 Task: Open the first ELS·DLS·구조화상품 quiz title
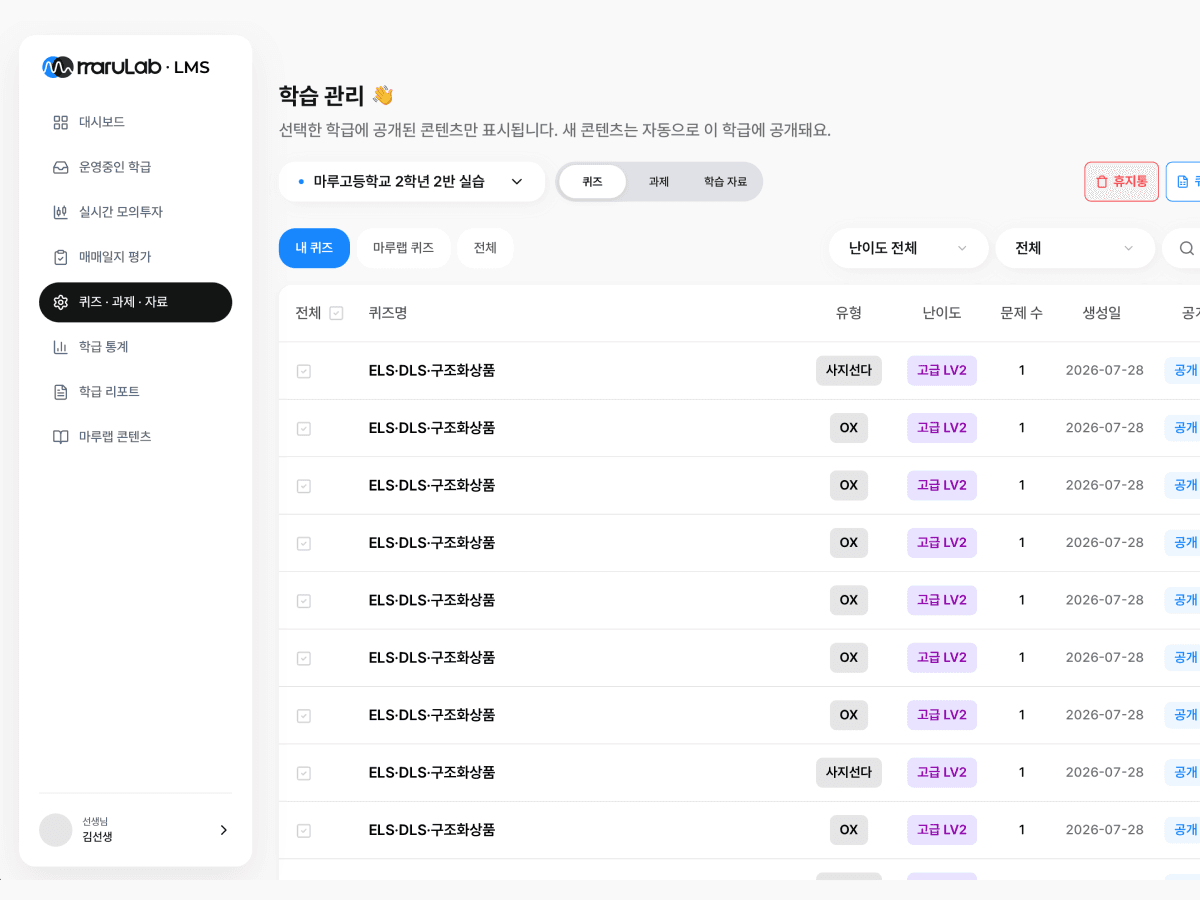point(432,370)
